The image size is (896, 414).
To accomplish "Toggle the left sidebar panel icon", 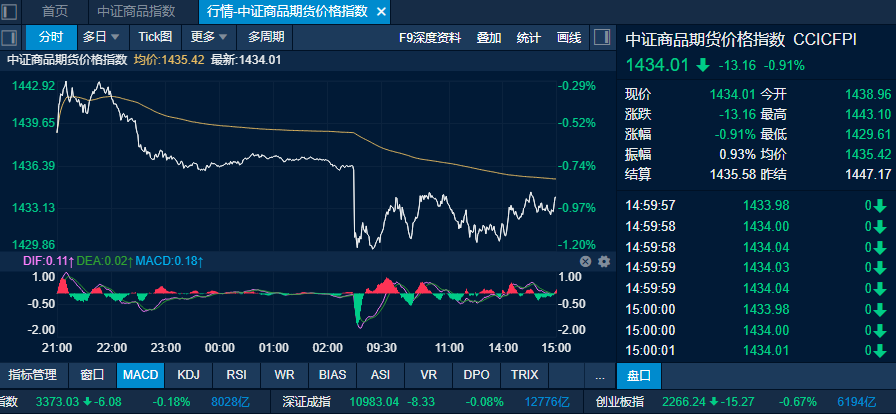I will (x=10, y=37).
